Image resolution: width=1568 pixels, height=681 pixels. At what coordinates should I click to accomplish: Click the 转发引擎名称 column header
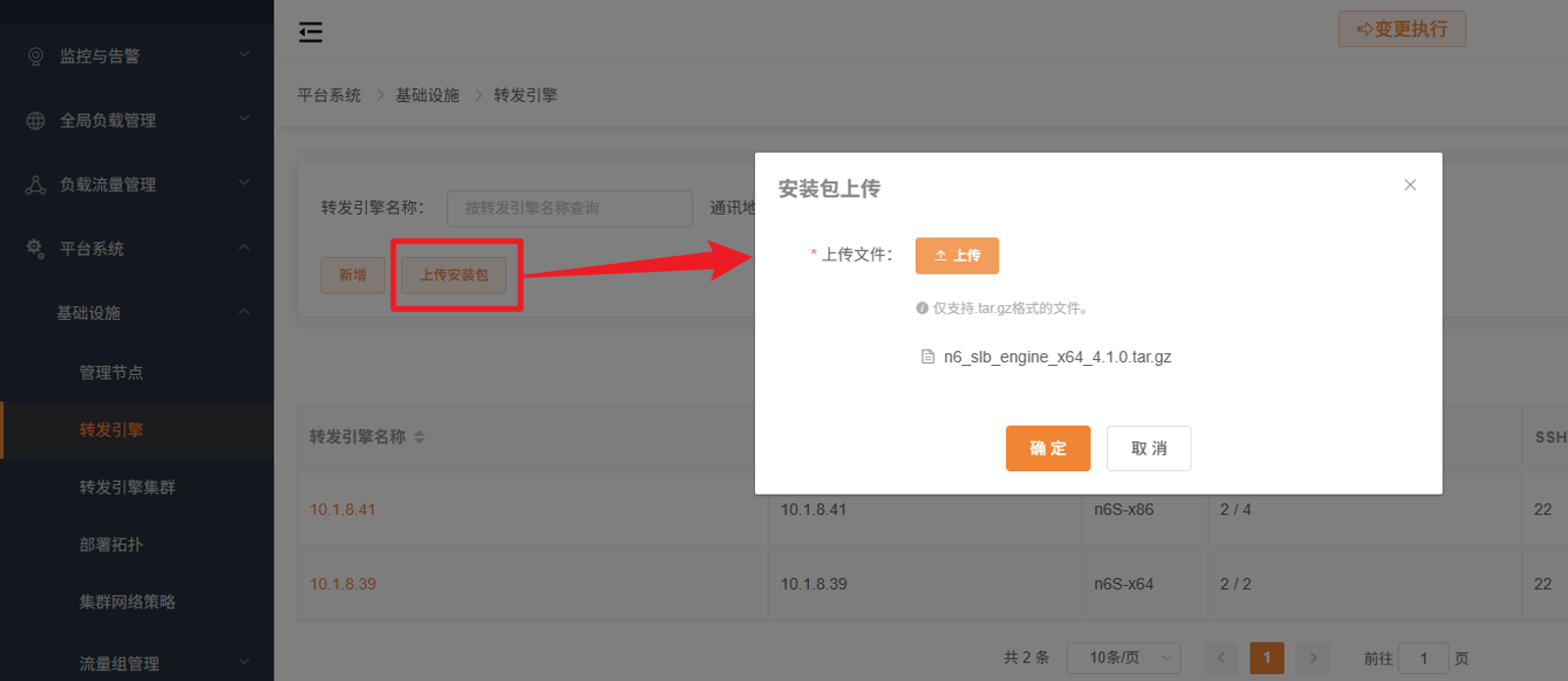click(x=357, y=438)
